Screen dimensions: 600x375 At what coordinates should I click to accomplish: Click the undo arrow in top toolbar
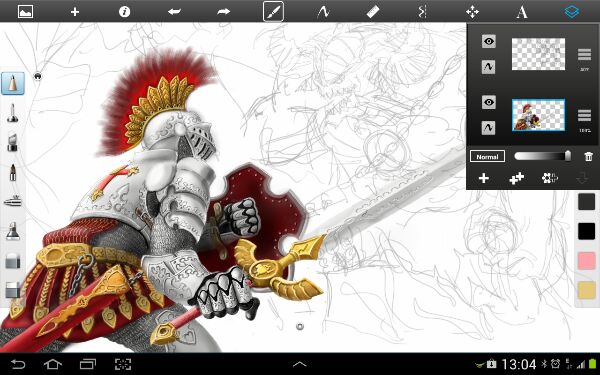tap(174, 11)
